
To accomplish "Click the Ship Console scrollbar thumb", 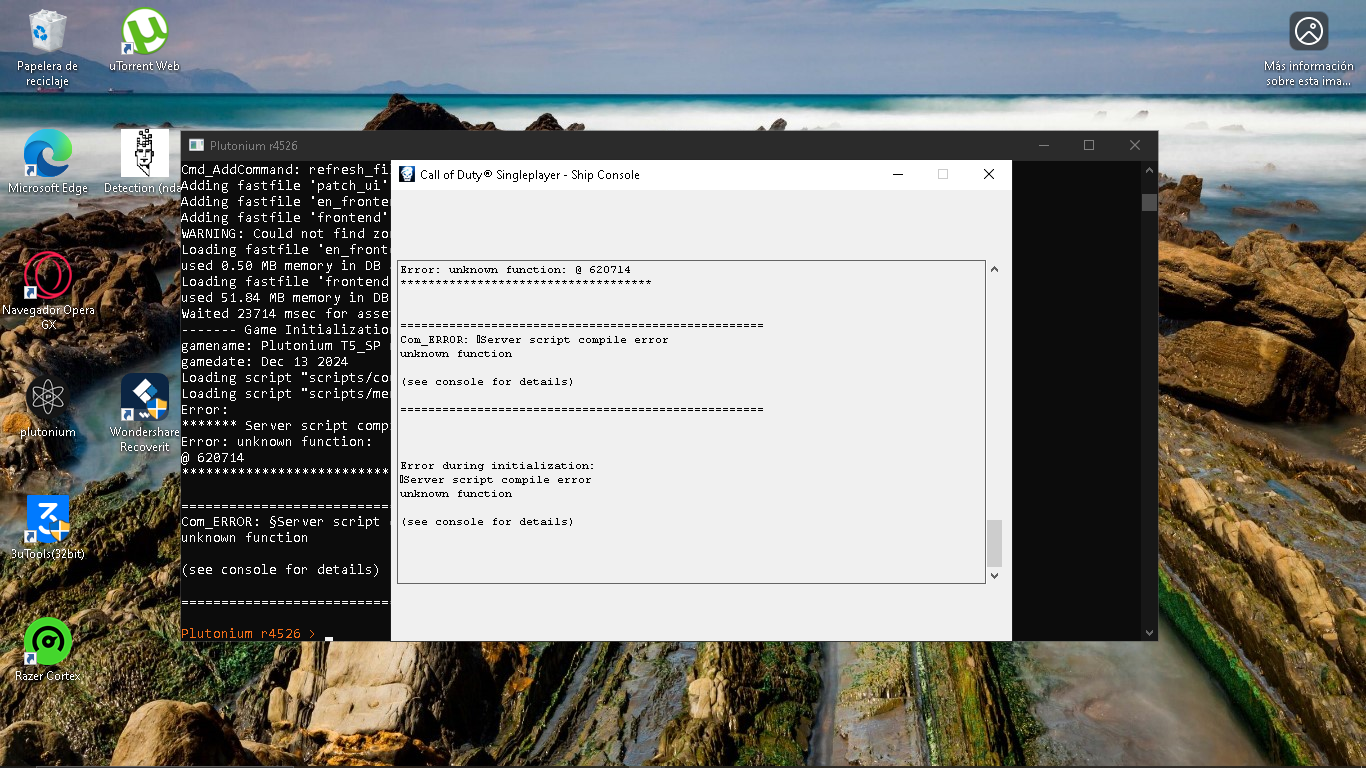I will click(994, 543).
